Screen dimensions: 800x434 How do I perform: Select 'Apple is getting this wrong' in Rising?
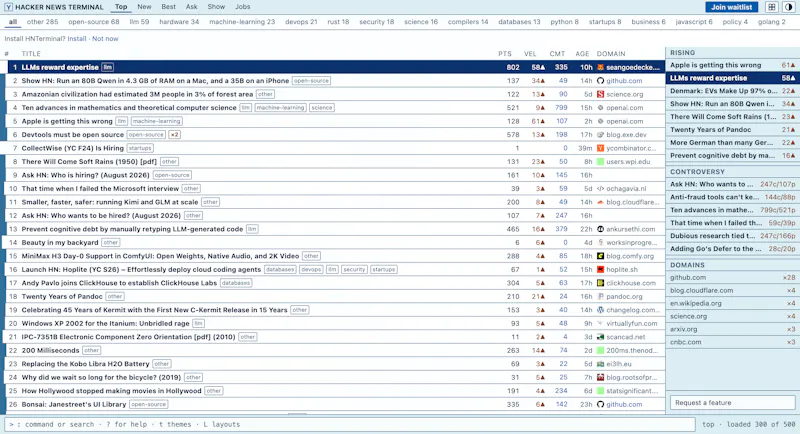[x=732, y=65]
